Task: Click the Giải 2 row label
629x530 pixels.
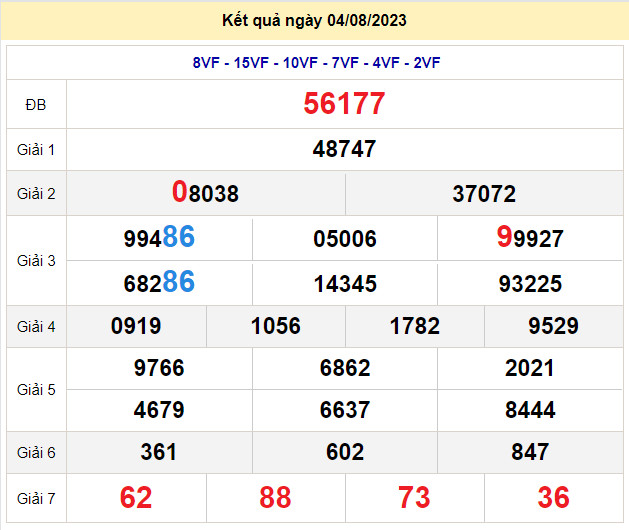Action: click(36, 194)
